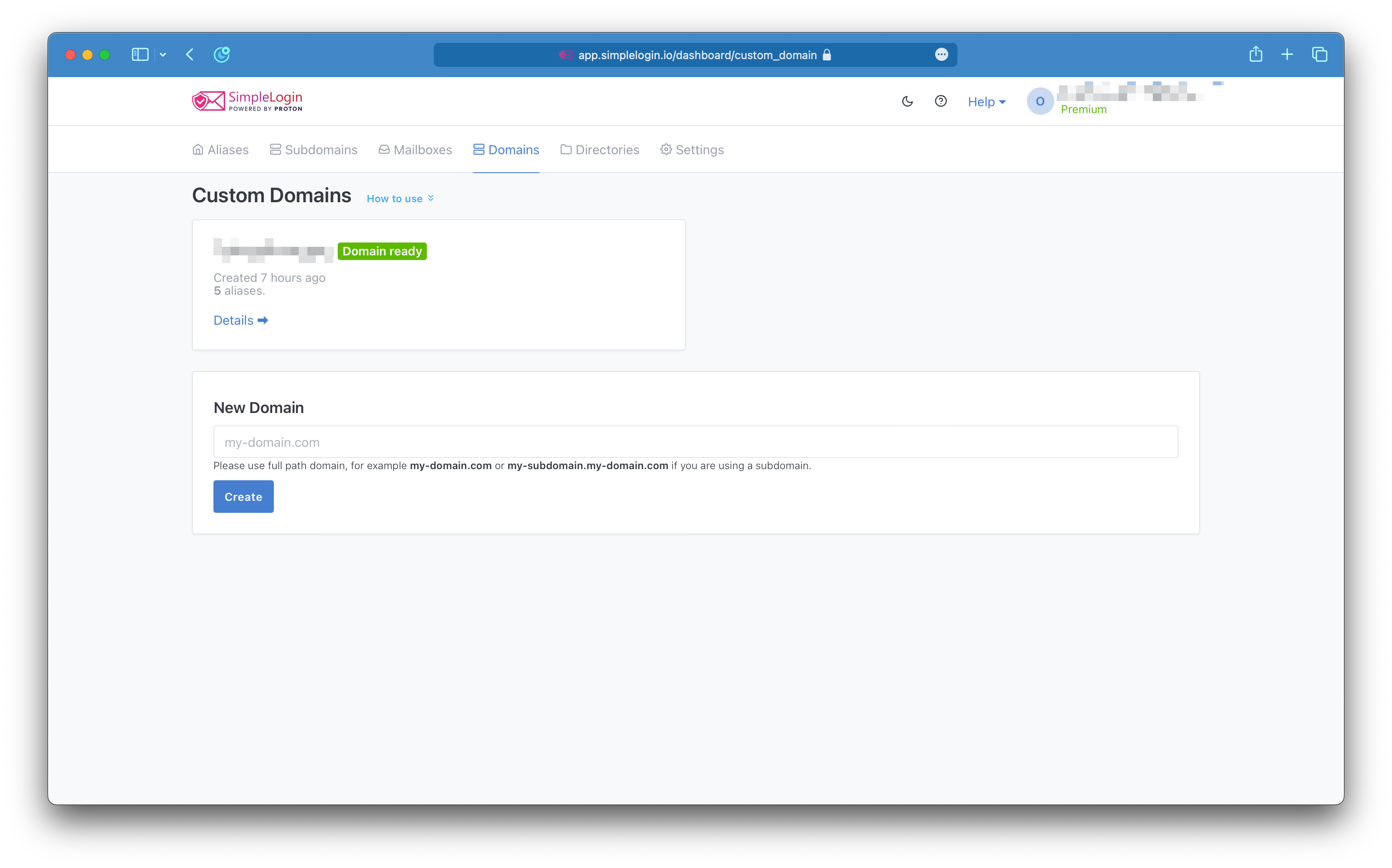Screen dimensions: 1392x868
Task: Open the Help dropdown menu
Action: coord(986,102)
